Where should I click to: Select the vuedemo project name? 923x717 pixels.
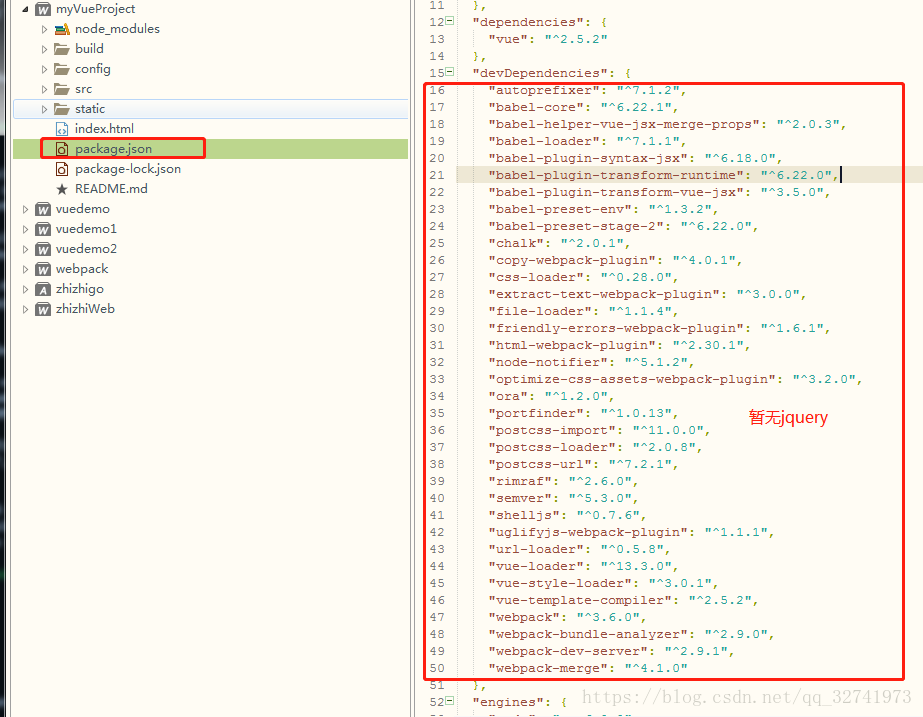pos(82,209)
